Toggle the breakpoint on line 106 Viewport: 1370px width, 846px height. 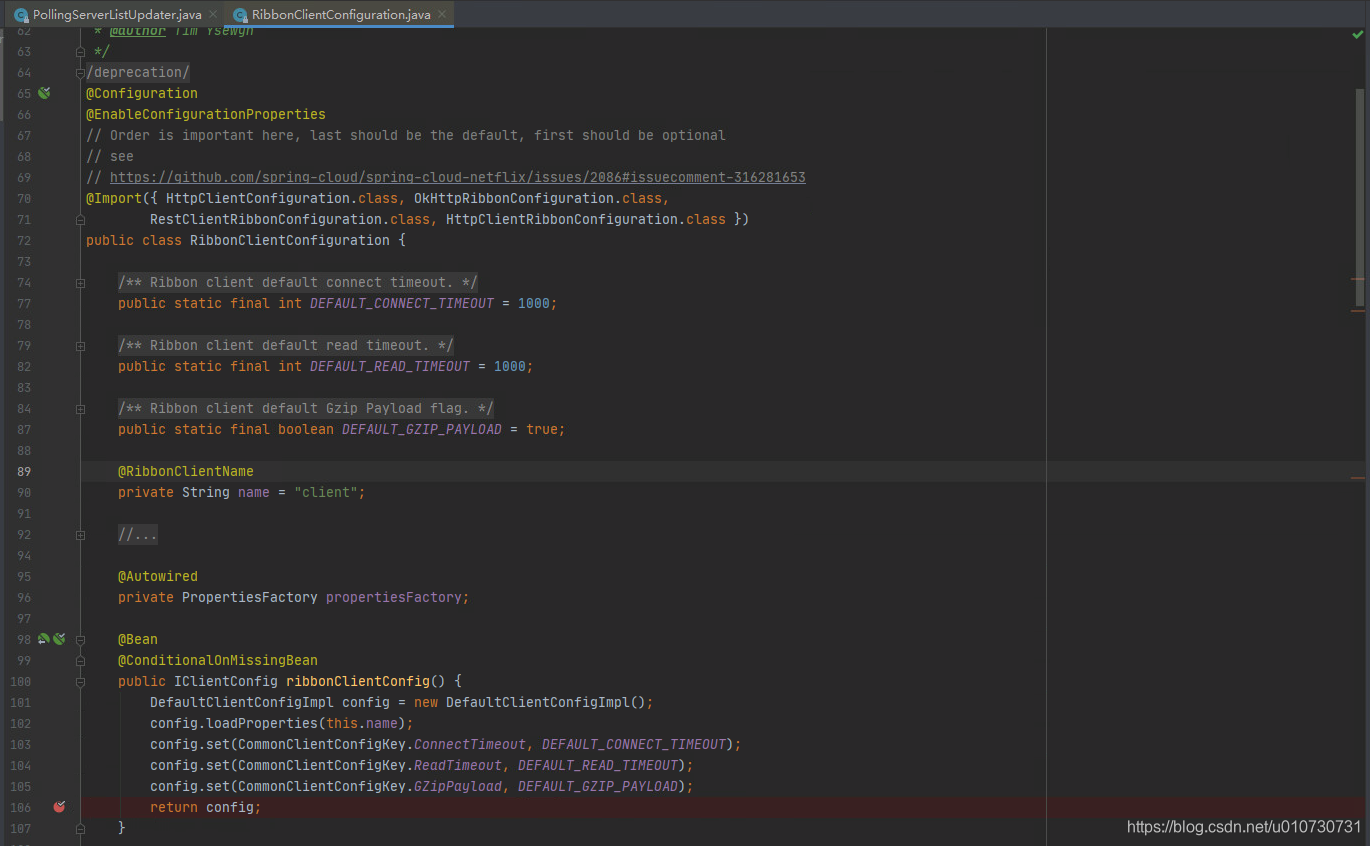point(59,807)
